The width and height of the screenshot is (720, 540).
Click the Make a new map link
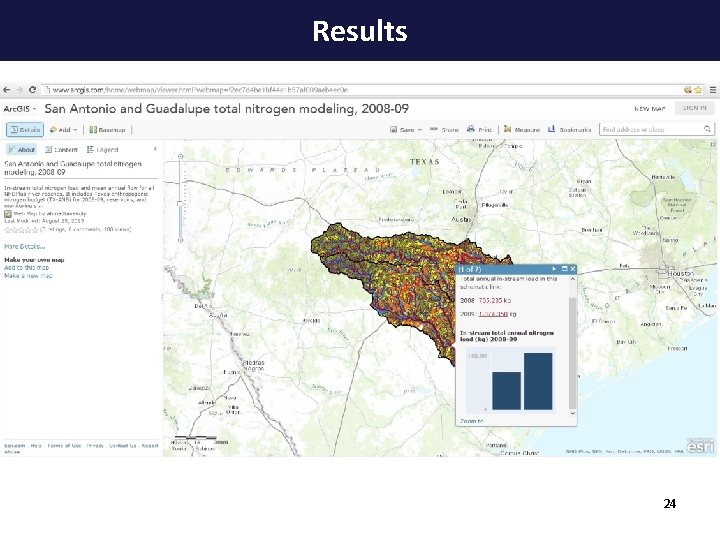pos(28,276)
